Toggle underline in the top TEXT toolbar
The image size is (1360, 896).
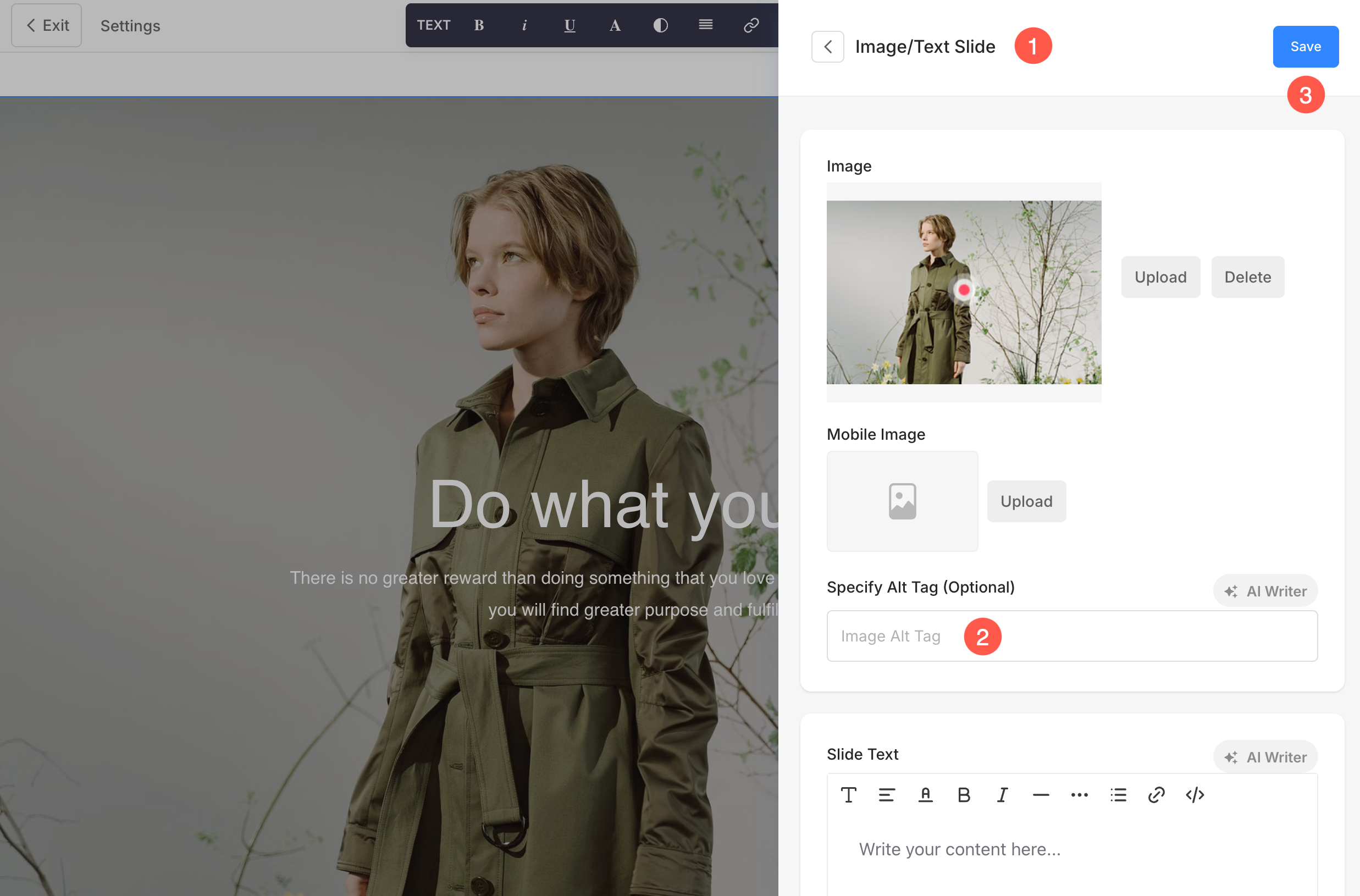tap(569, 25)
